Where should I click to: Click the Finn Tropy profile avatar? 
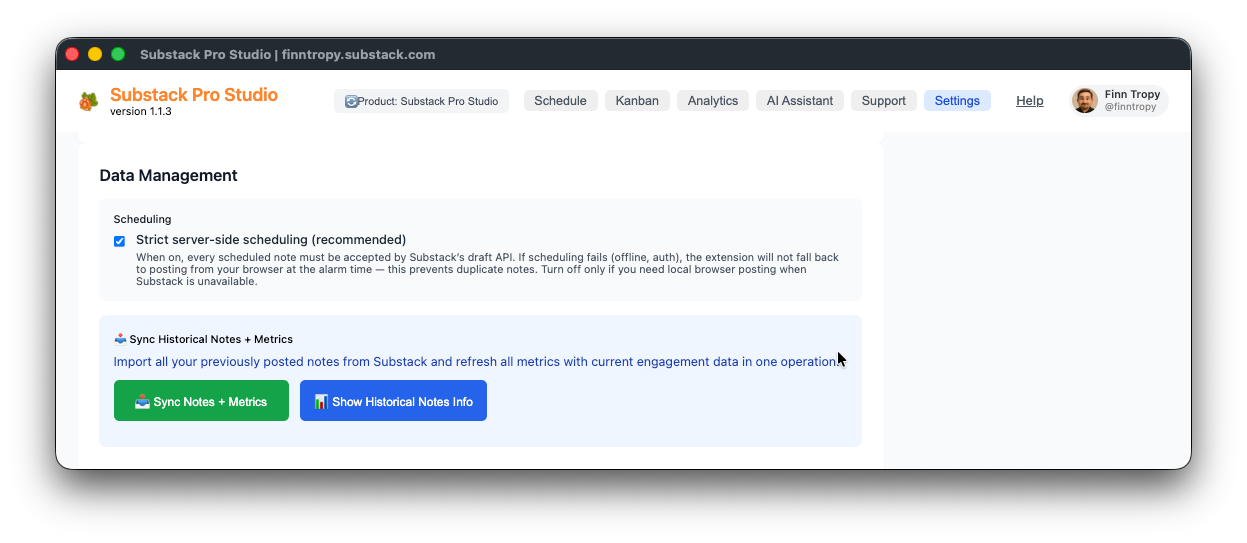(1084, 101)
